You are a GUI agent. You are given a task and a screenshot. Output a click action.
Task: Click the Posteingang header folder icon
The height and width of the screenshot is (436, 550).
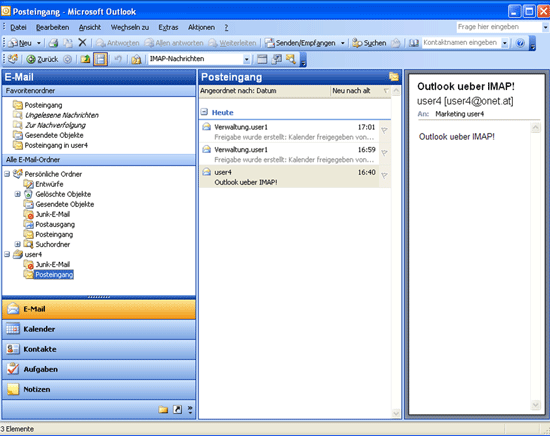(x=394, y=77)
